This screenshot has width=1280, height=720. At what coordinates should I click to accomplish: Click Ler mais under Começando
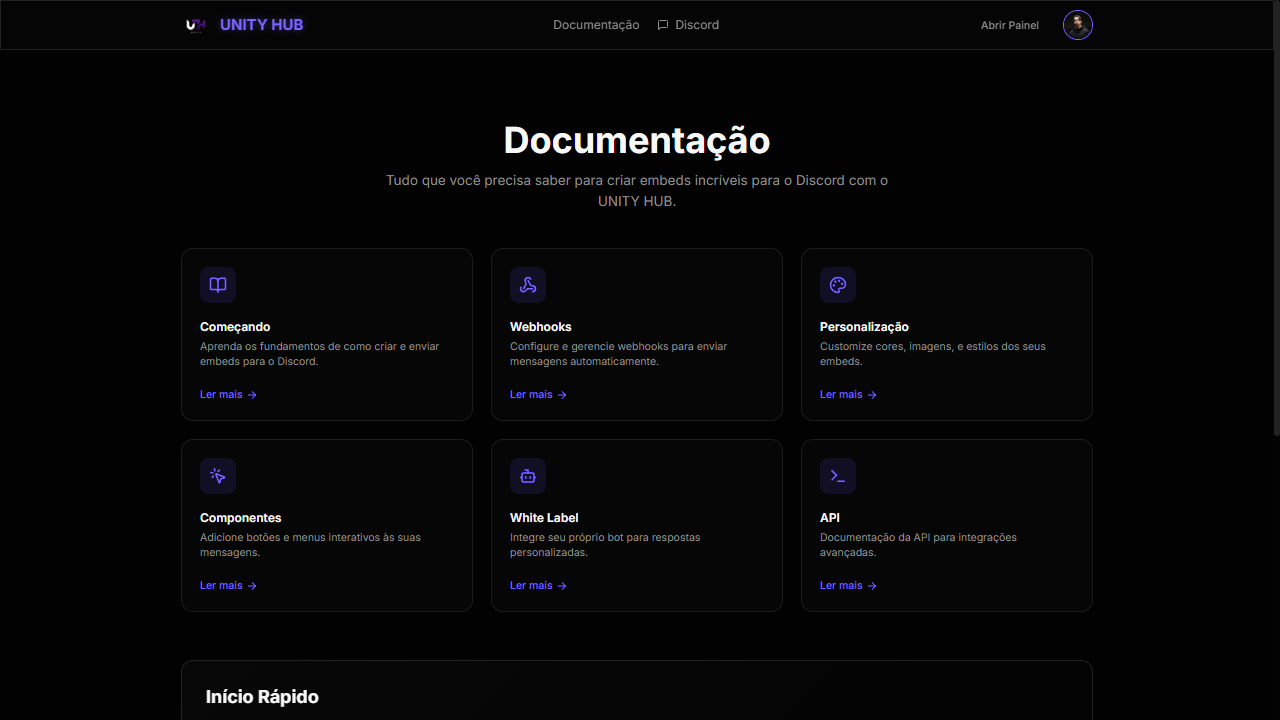point(229,395)
